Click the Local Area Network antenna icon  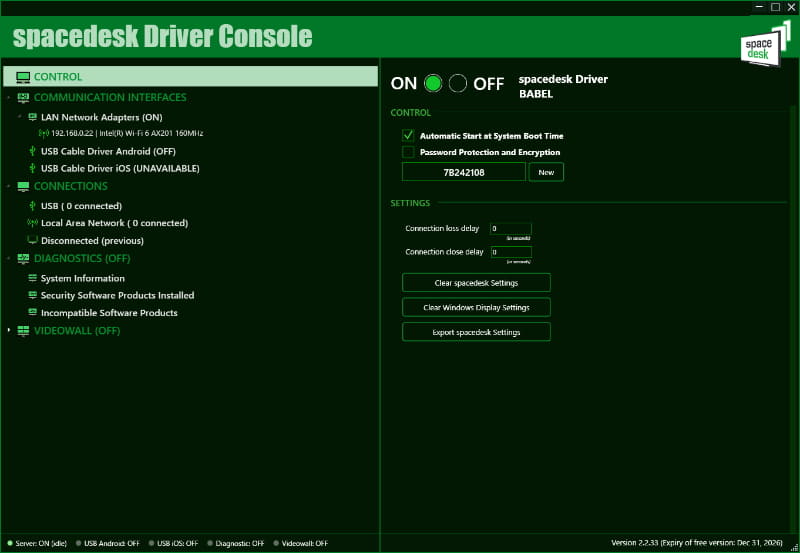(x=33, y=223)
